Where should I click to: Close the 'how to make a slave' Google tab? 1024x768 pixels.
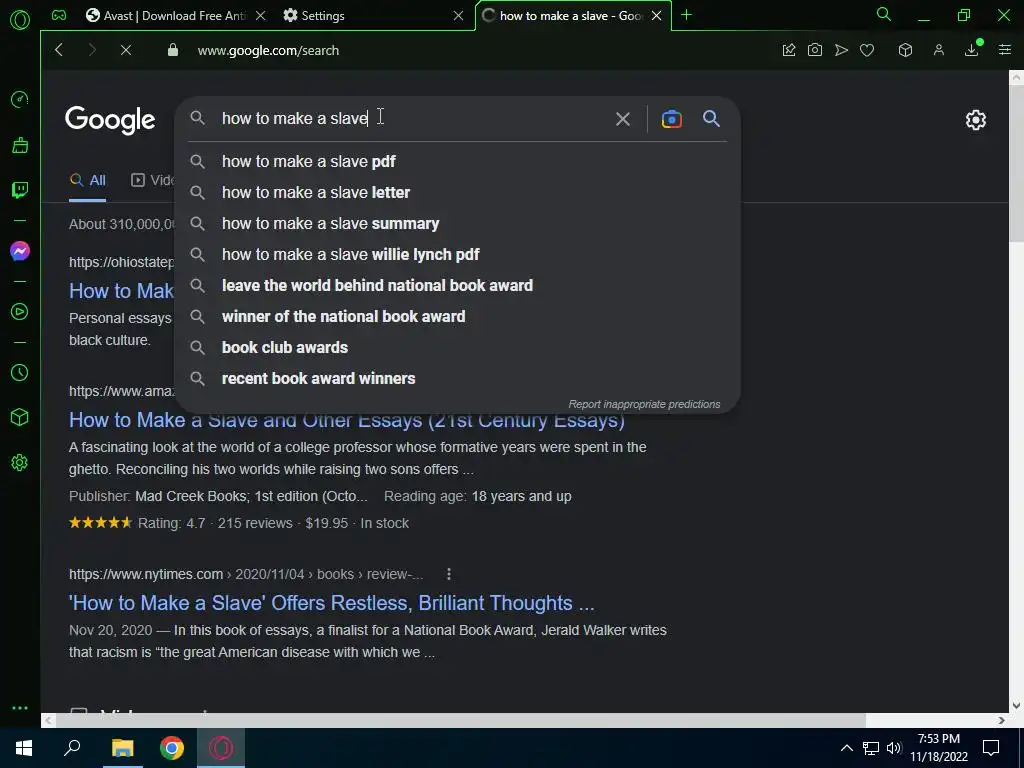tap(656, 16)
